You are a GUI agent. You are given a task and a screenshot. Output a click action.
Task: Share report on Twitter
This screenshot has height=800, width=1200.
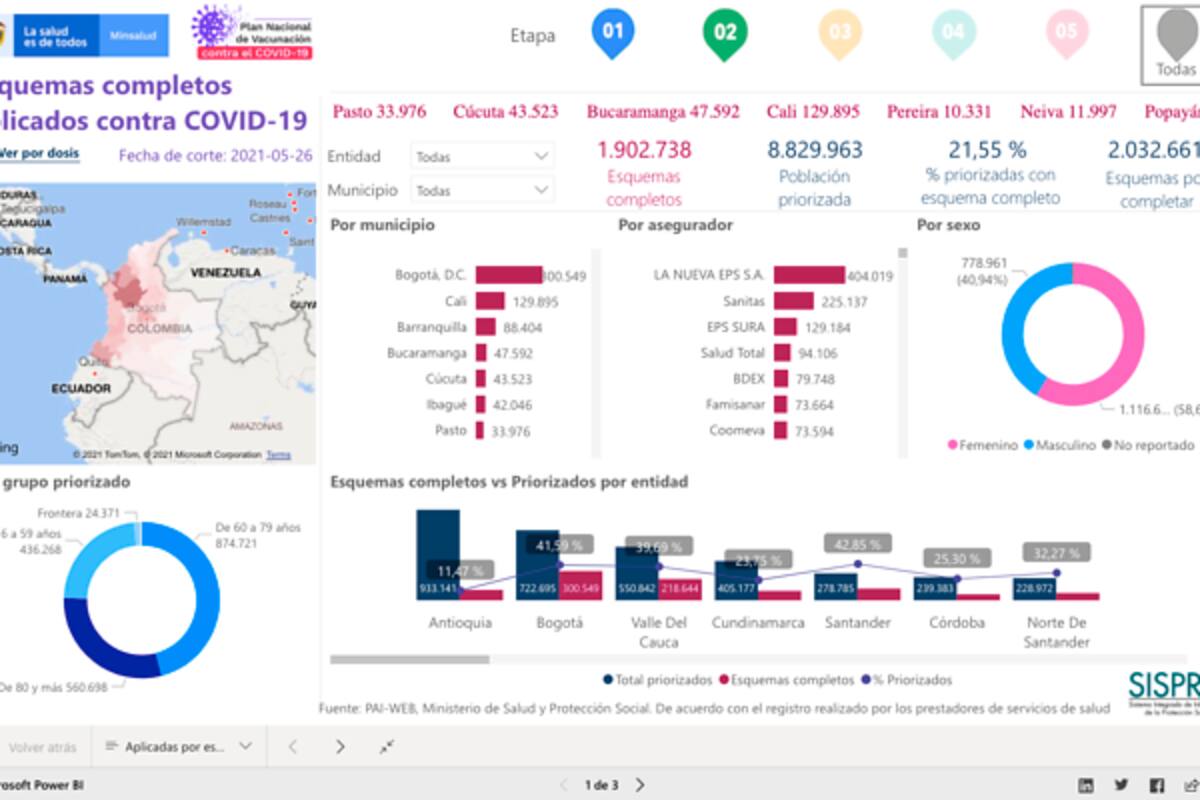[1121, 785]
